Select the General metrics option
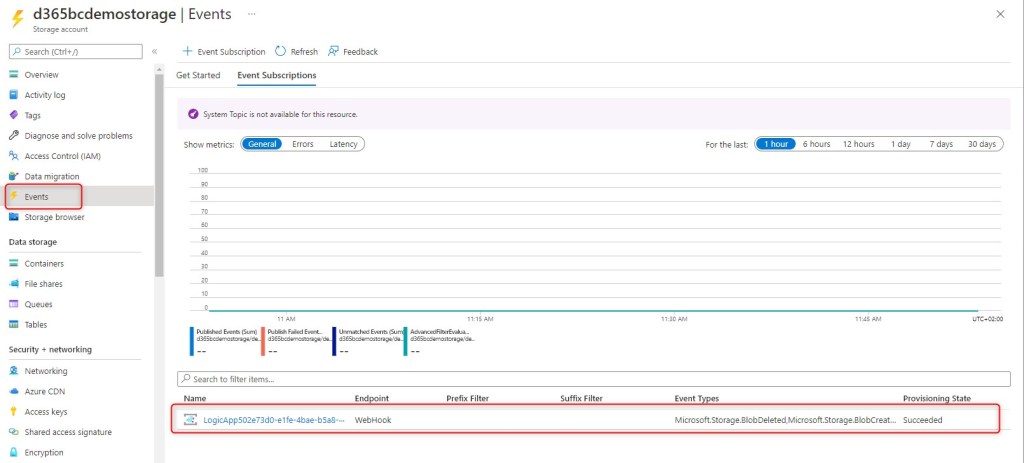The image size is (1024, 463). [x=262, y=144]
